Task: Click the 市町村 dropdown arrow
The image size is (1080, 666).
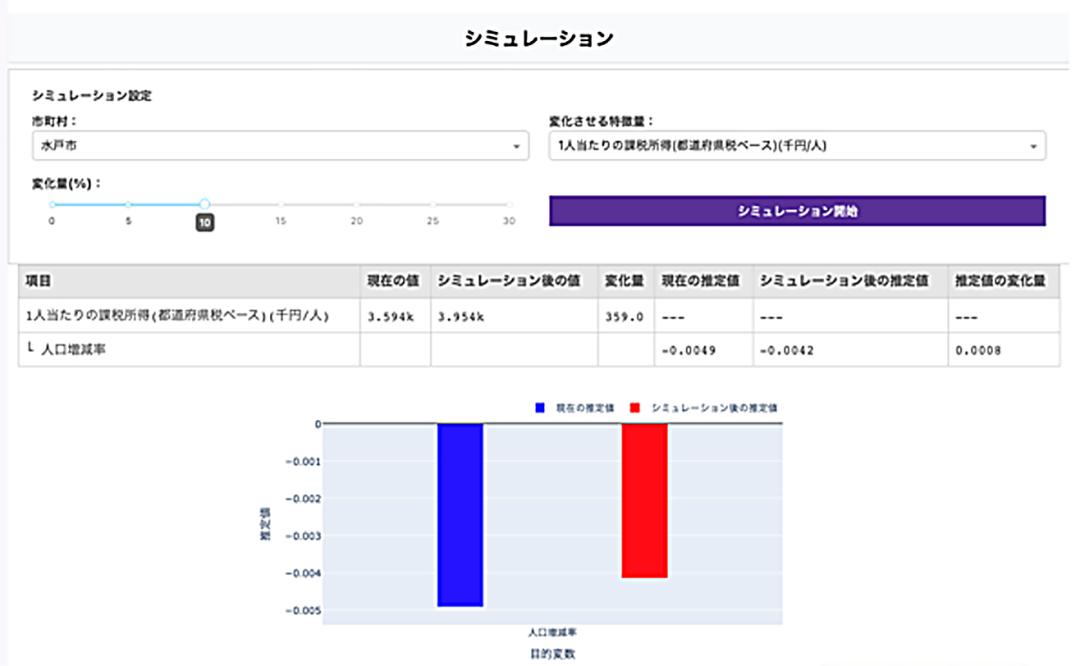Action: click(x=516, y=147)
